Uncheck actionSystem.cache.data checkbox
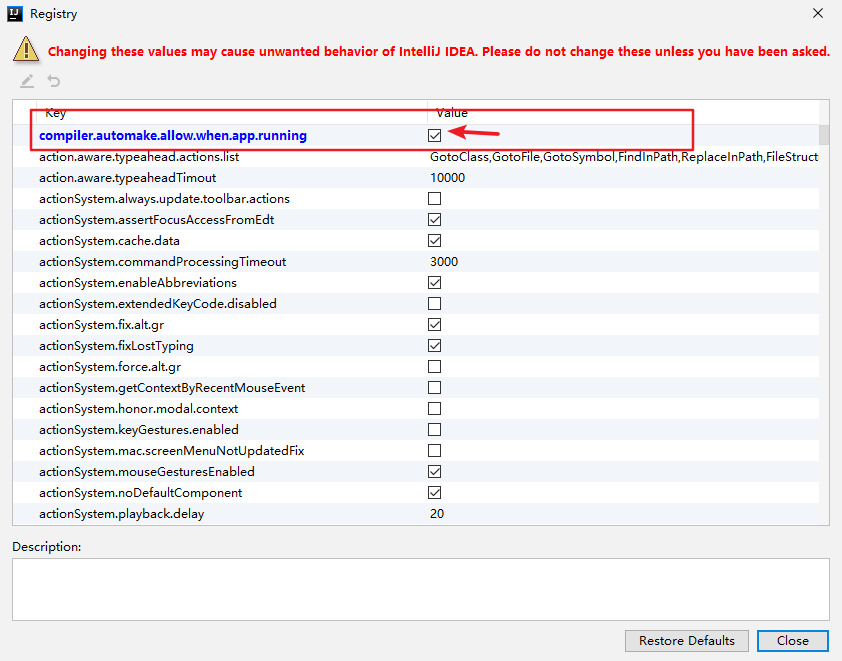 [x=434, y=241]
